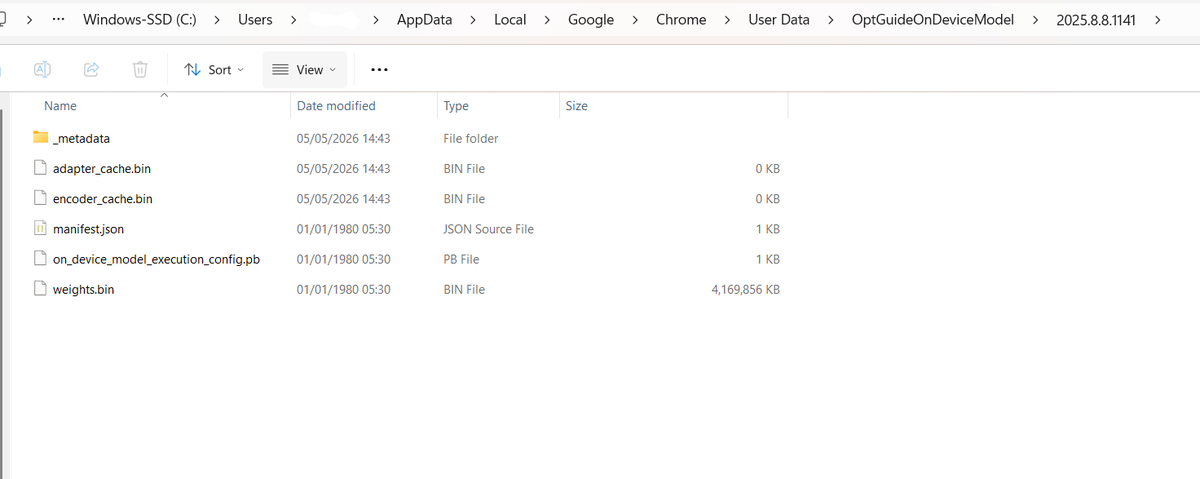Go to AppData in the address bar

[424, 20]
